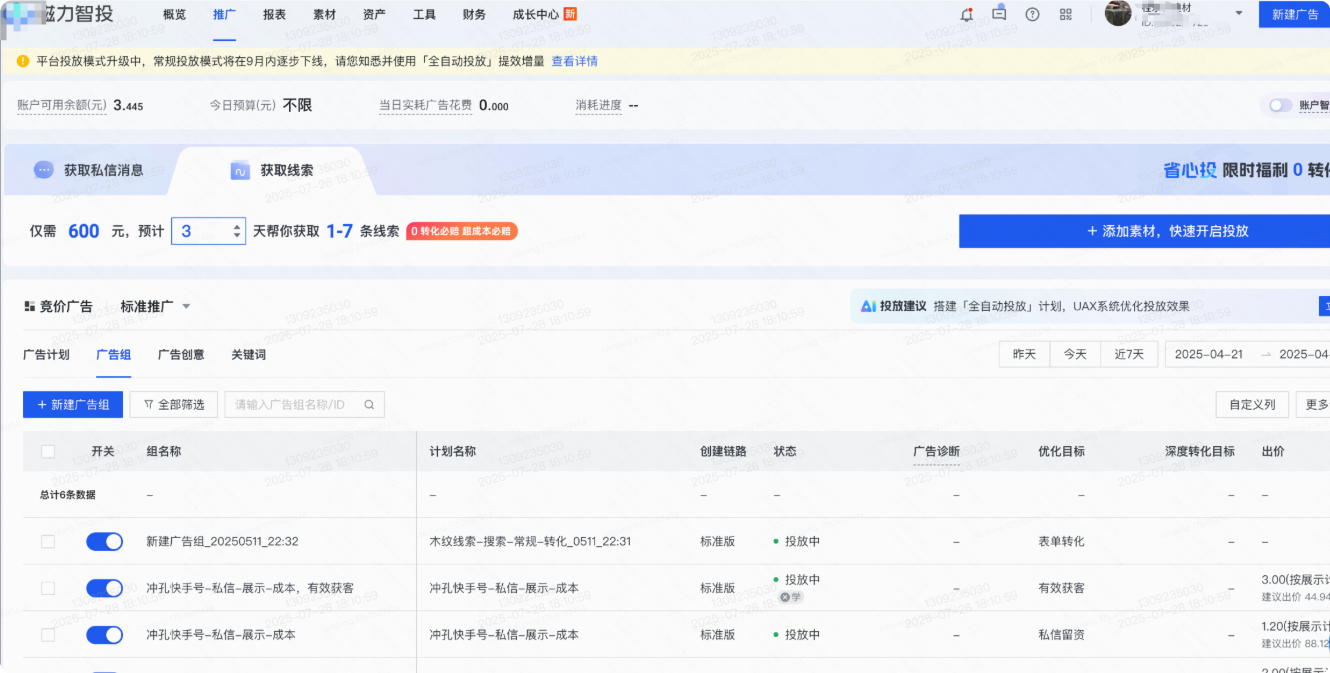Click the 新 badge next to 成长中心
1330x673 pixels.
pos(570,14)
